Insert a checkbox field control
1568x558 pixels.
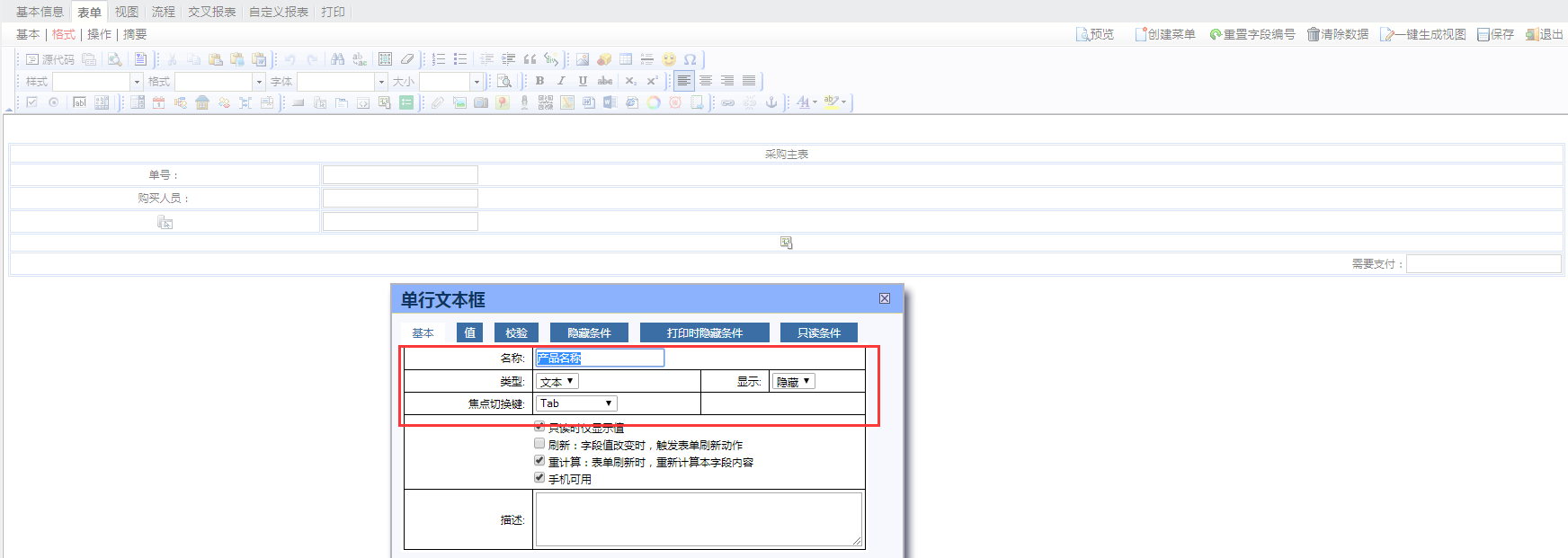pos(32,102)
